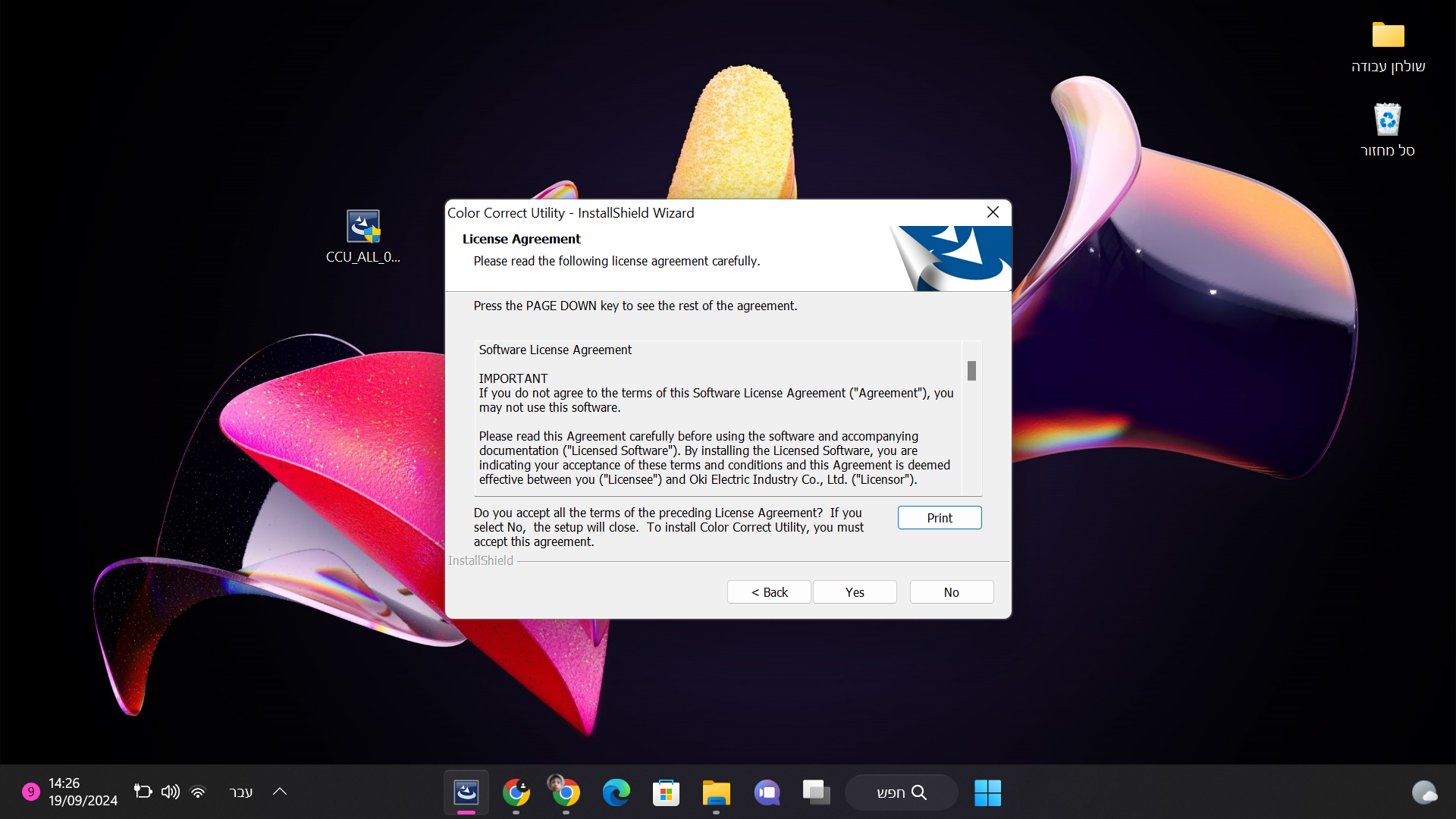
Task: Click the Windows Start button
Action: (987, 792)
